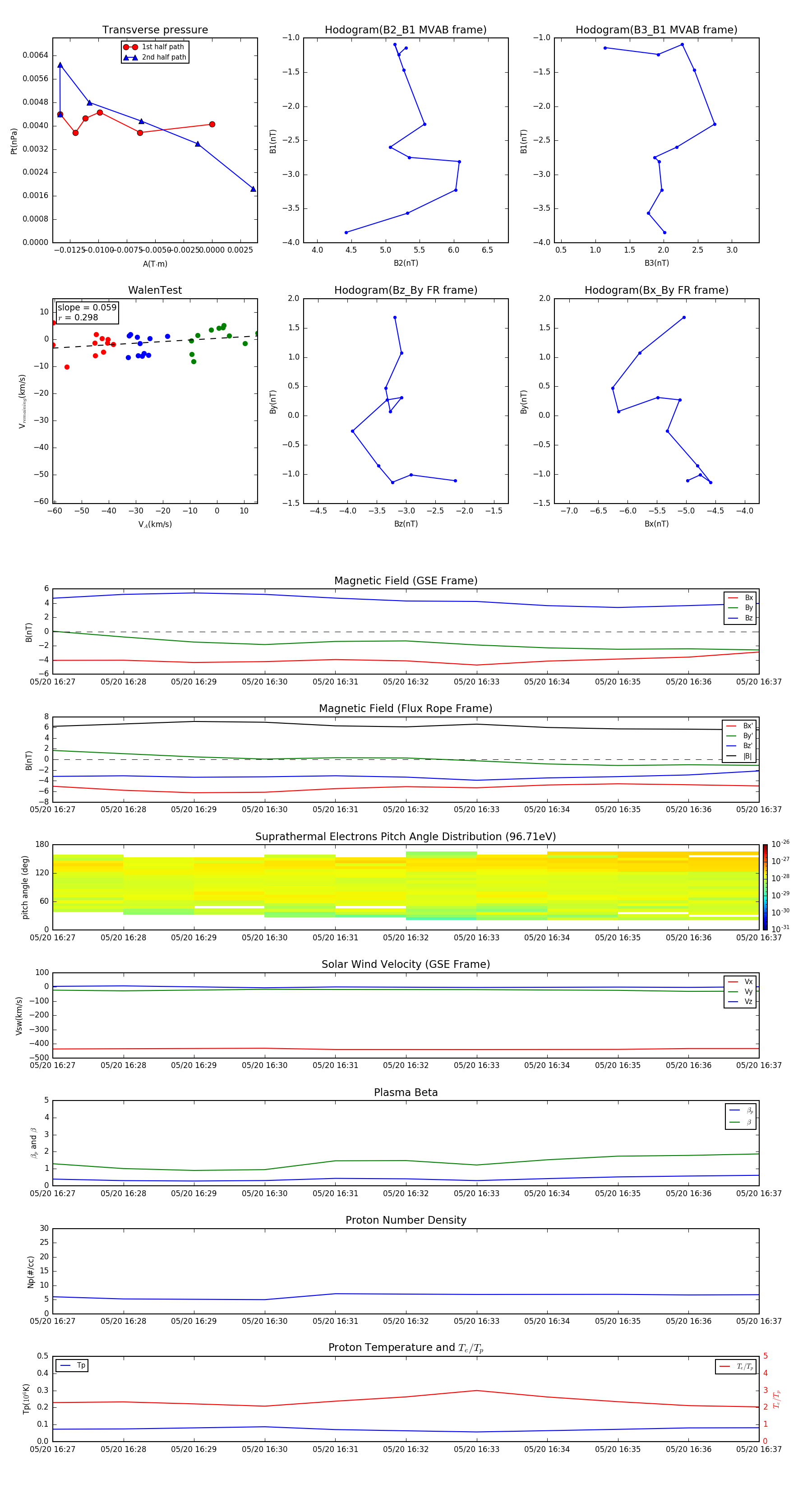Click the "Magnetic Field (GSE Frame)" title
The height and width of the screenshot is (1489, 812).
tap(406, 581)
